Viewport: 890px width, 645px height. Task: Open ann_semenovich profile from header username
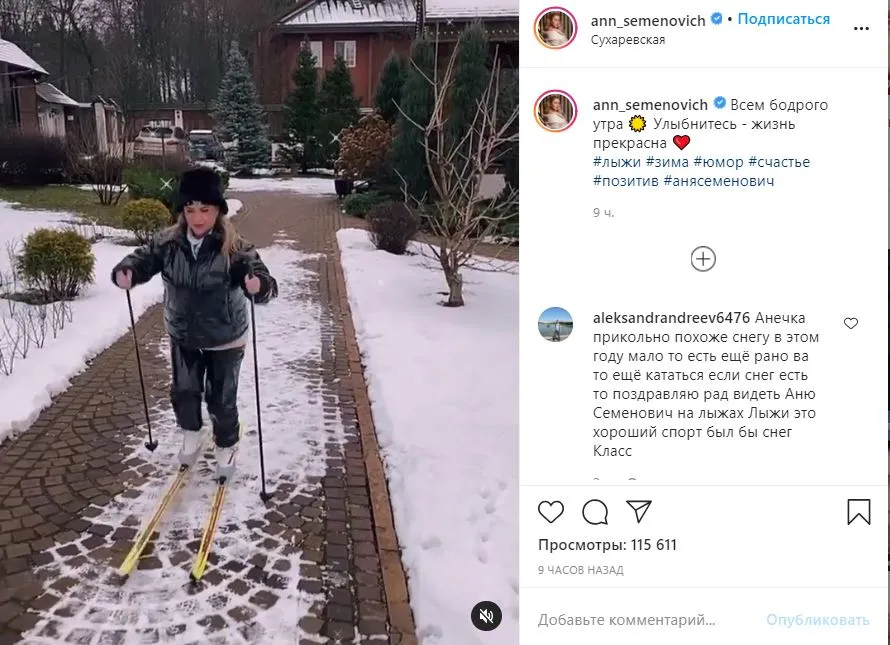point(648,20)
